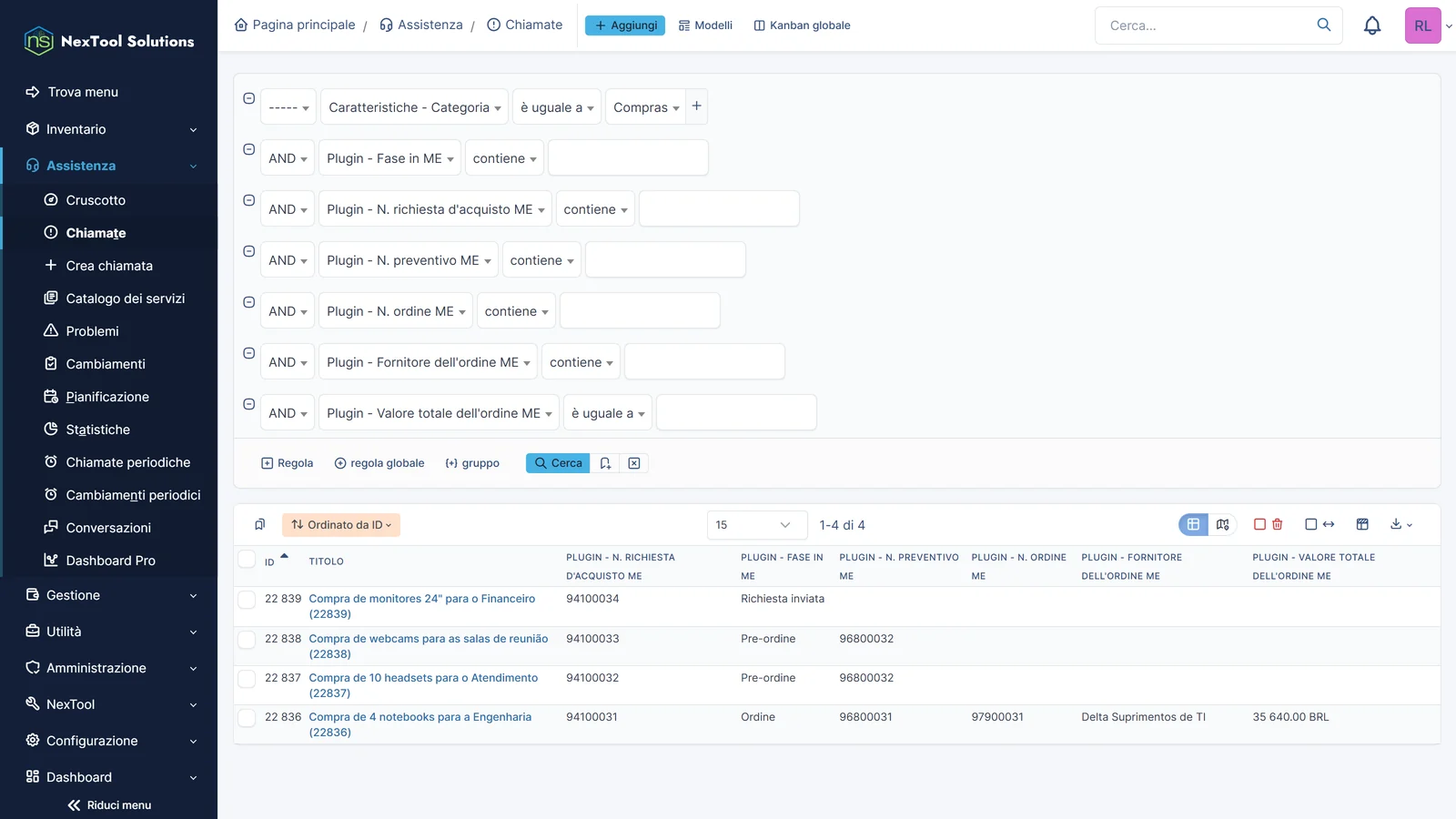
Task: Open Plugin - Valore totale dell'ordine ME dropdown
Action: [439, 413]
